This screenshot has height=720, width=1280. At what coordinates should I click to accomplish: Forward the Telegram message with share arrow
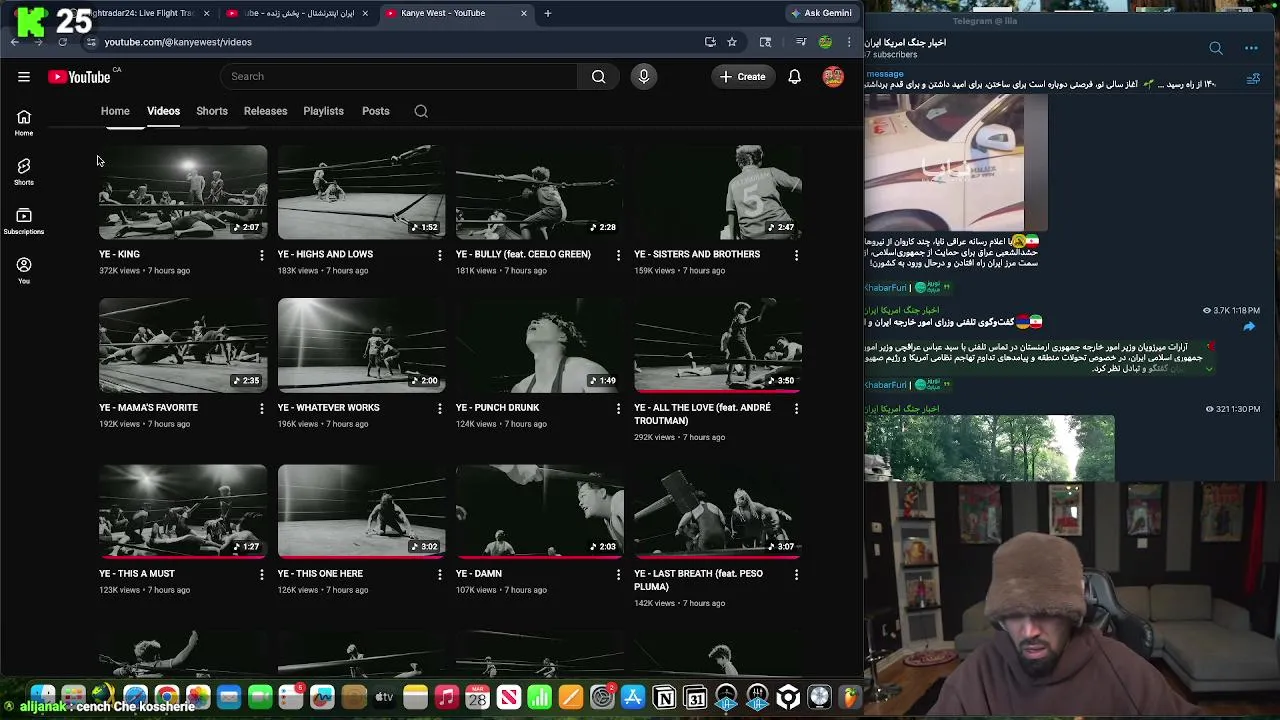(1249, 327)
